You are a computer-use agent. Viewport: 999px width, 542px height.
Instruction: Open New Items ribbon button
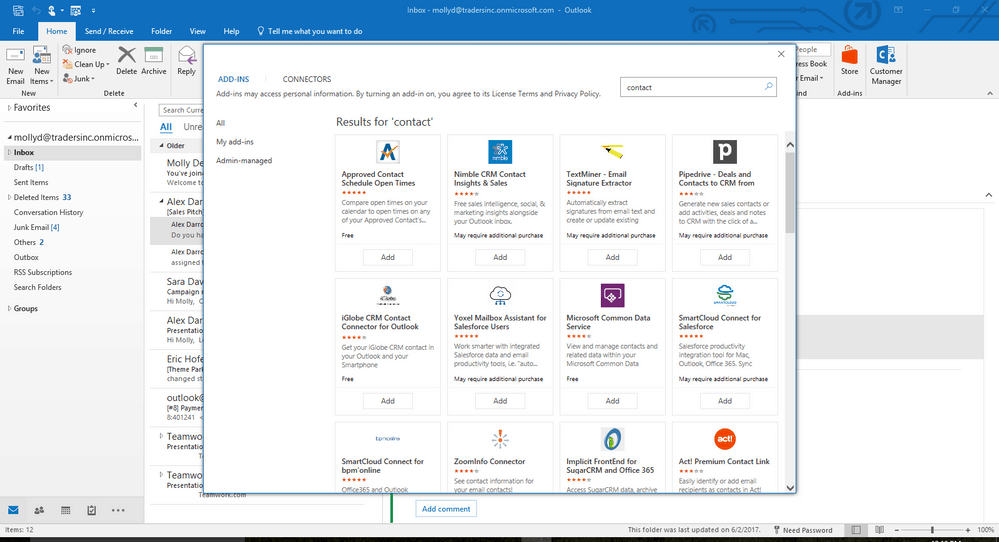[42, 65]
